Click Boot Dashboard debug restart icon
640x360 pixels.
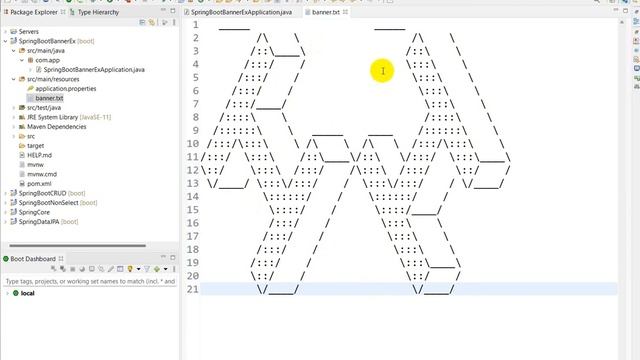pyautogui.click(x=63, y=269)
